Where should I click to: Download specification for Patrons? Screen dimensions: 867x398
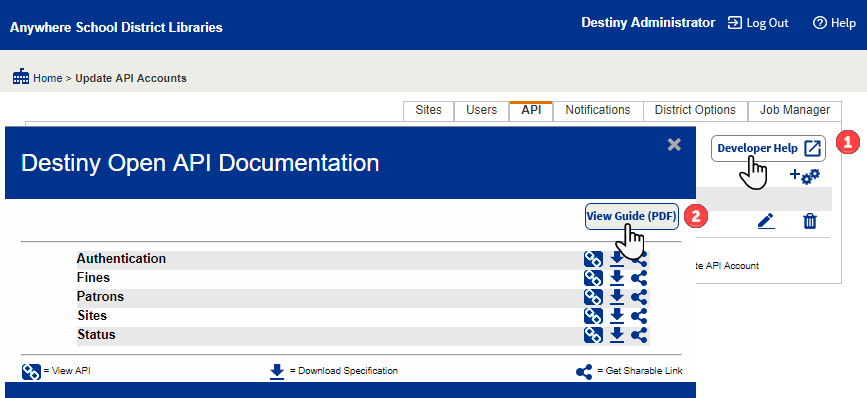pos(617,297)
